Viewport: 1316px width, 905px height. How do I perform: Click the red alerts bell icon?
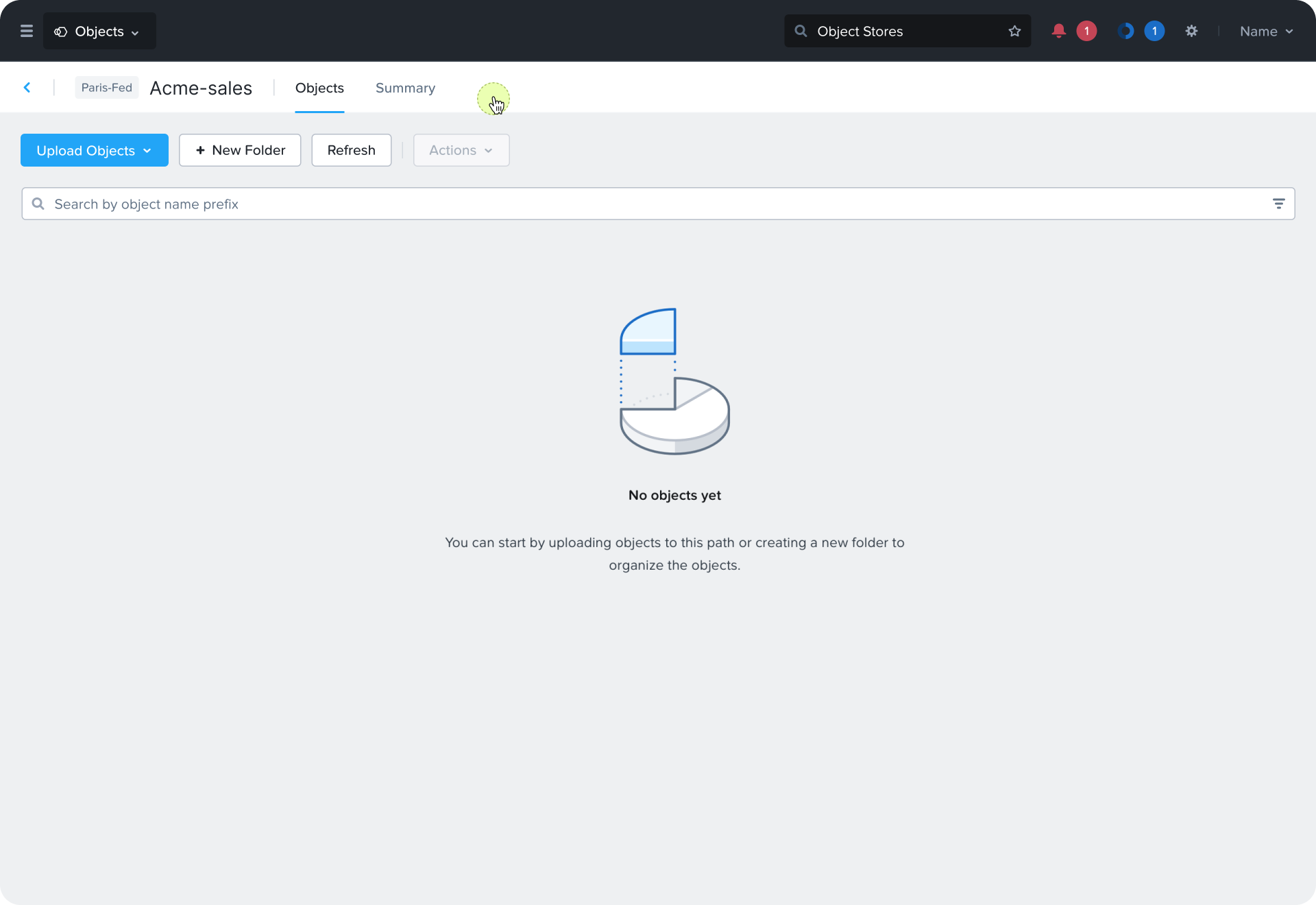[1058, 31]
